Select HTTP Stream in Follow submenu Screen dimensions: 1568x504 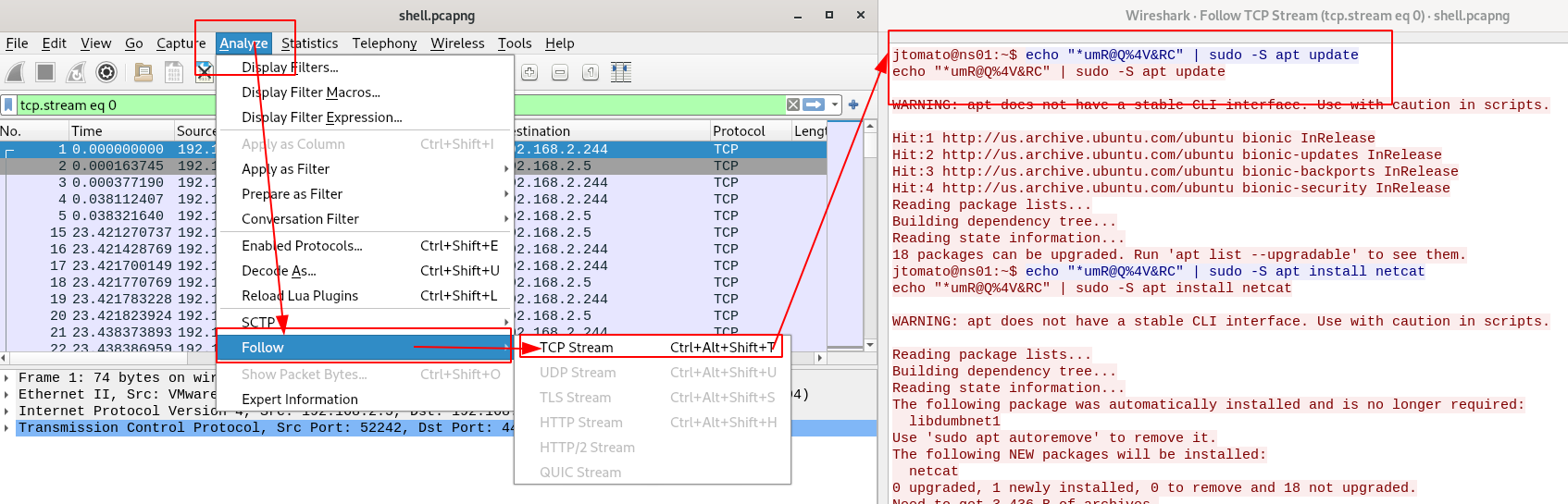coord(652,422)
